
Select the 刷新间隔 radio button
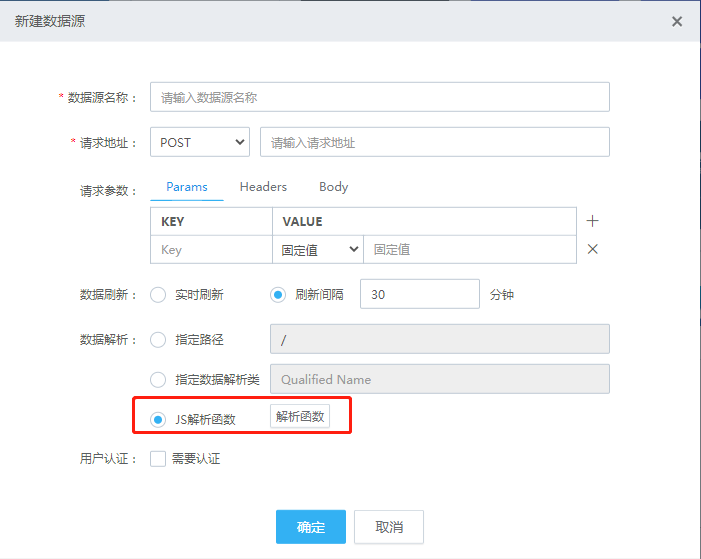278,295
